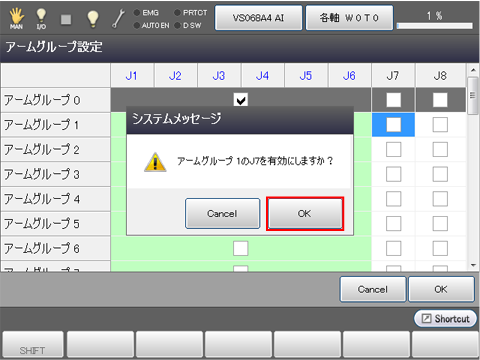Screen dimensions: 480x360
Task: Click the D SW status indicator
Action: click(188, 25)
